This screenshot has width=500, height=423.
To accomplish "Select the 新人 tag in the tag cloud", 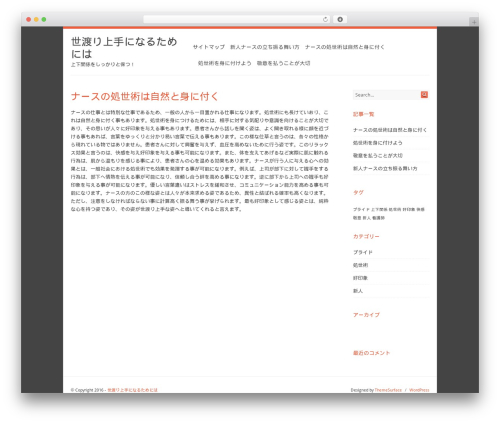I will (367, 218).
